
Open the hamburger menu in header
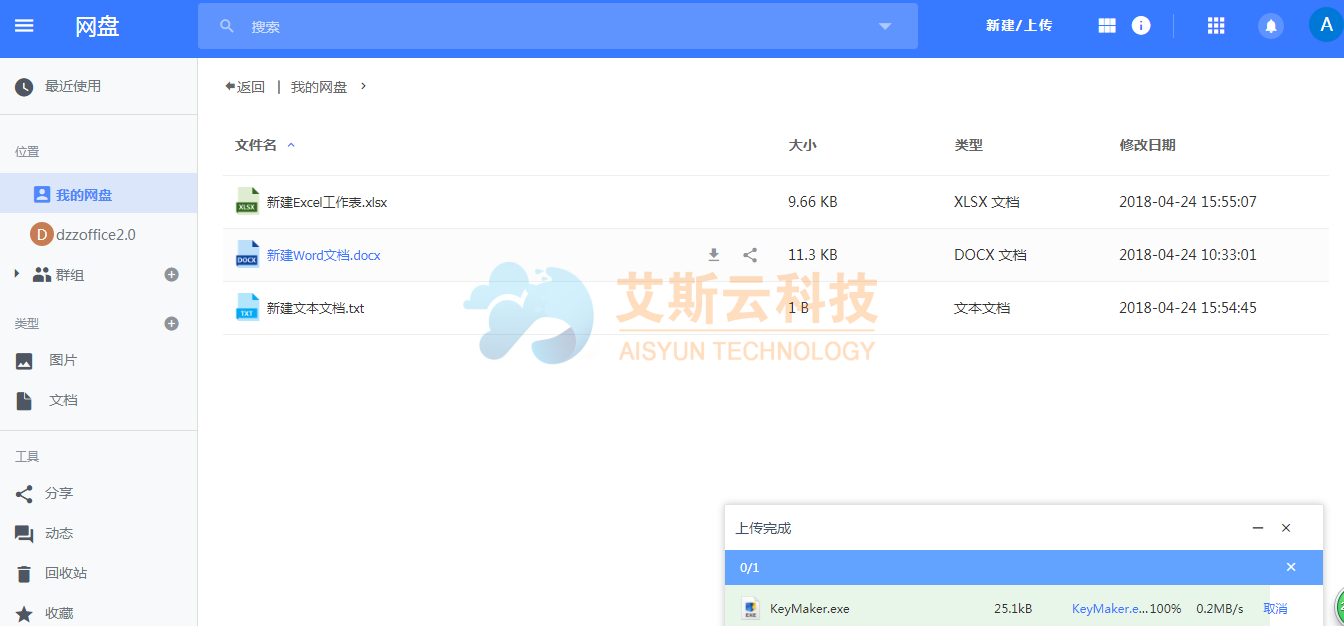tap(24, 26)
